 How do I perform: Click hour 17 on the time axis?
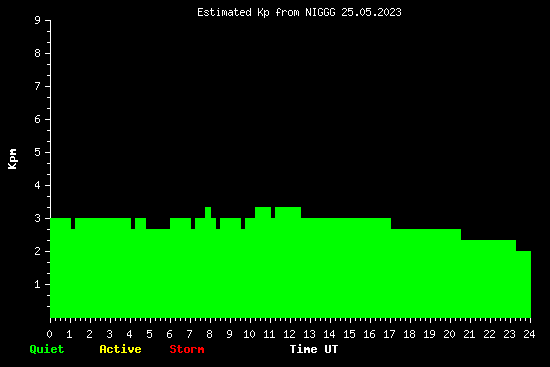tap(390, 334)
